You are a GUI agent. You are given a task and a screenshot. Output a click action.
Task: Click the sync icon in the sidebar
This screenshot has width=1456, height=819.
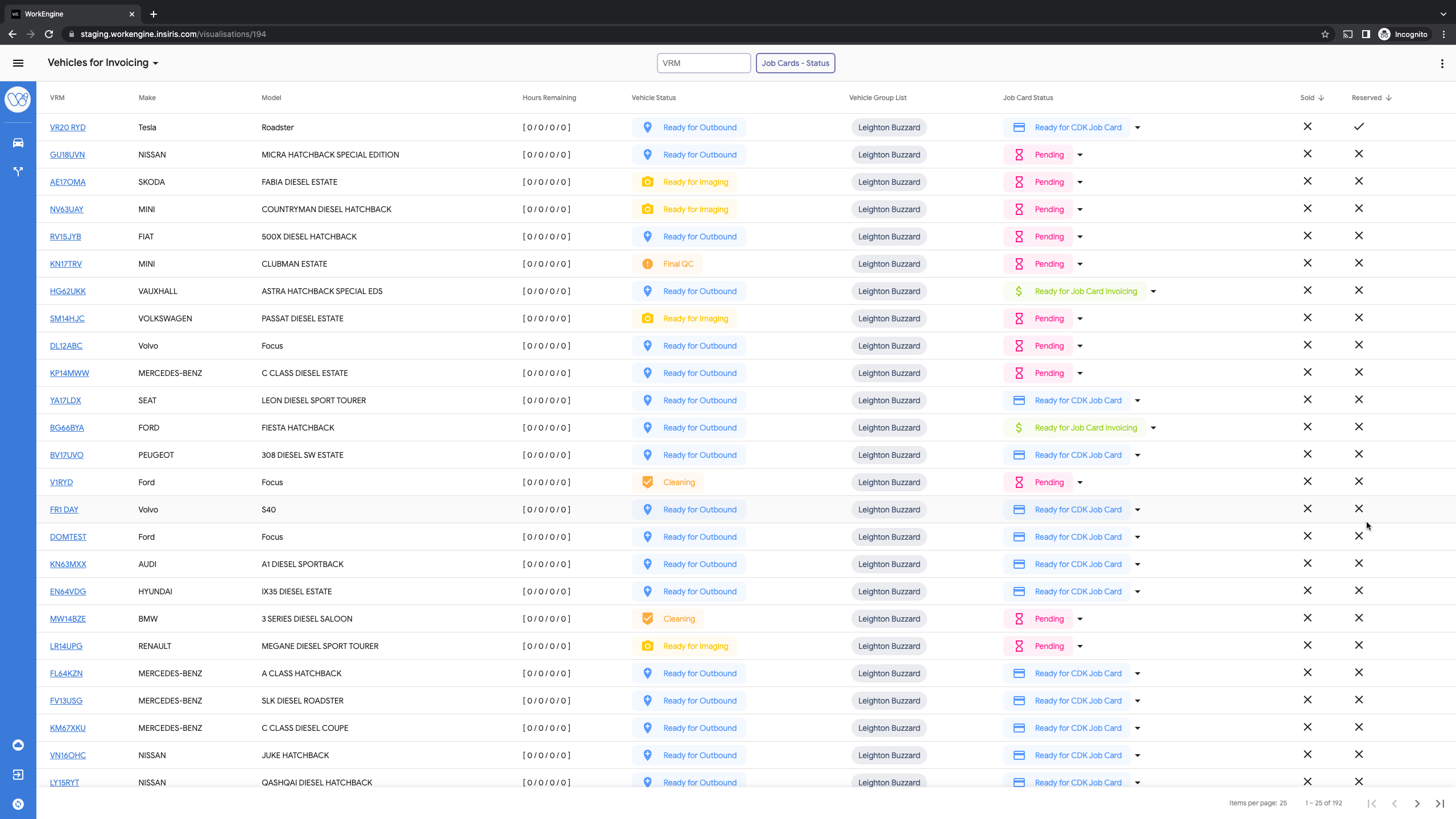18,804
